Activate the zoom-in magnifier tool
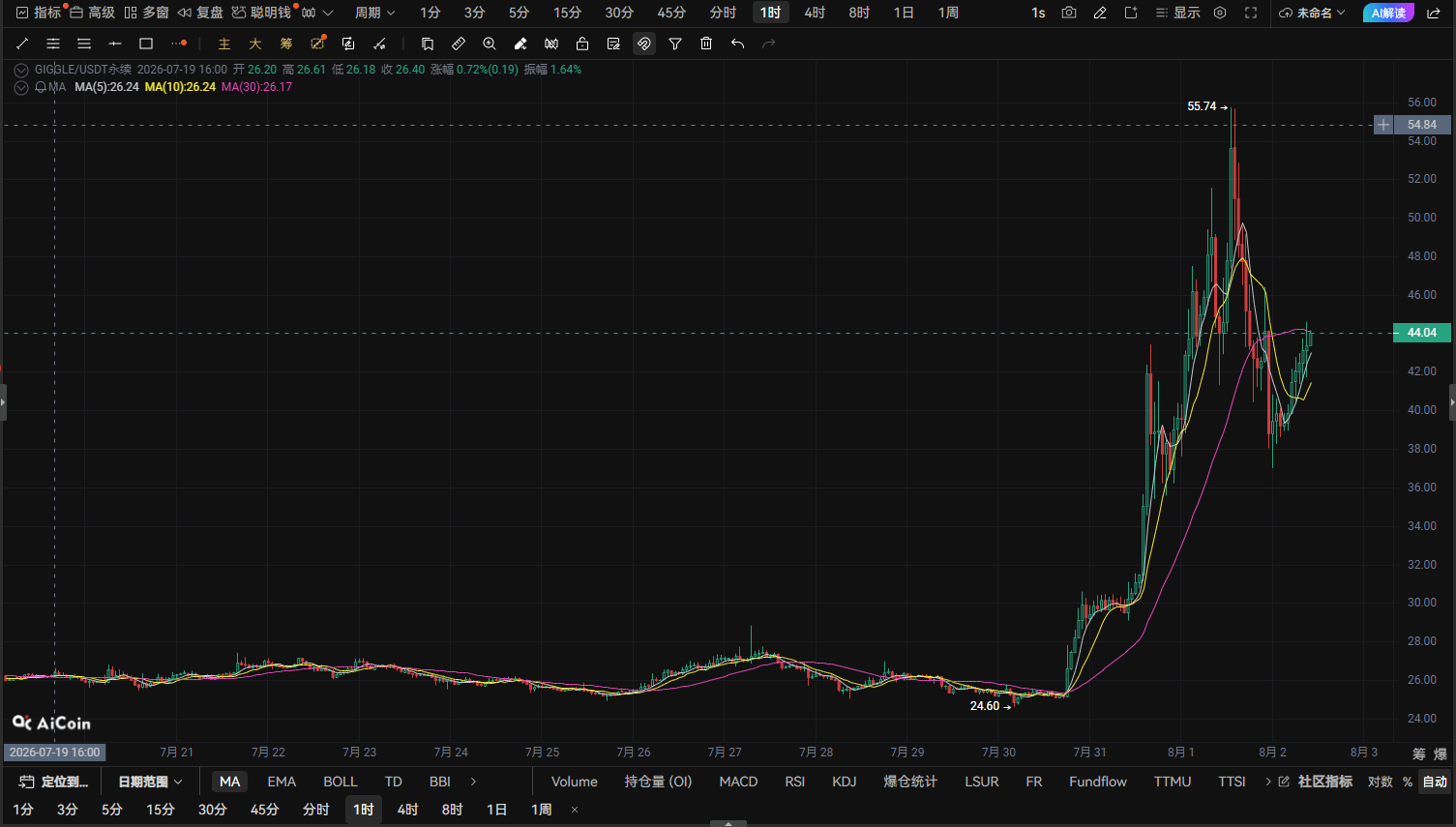Image resolution: width=1456 pixels, height=827 pixels. point(490,44)
